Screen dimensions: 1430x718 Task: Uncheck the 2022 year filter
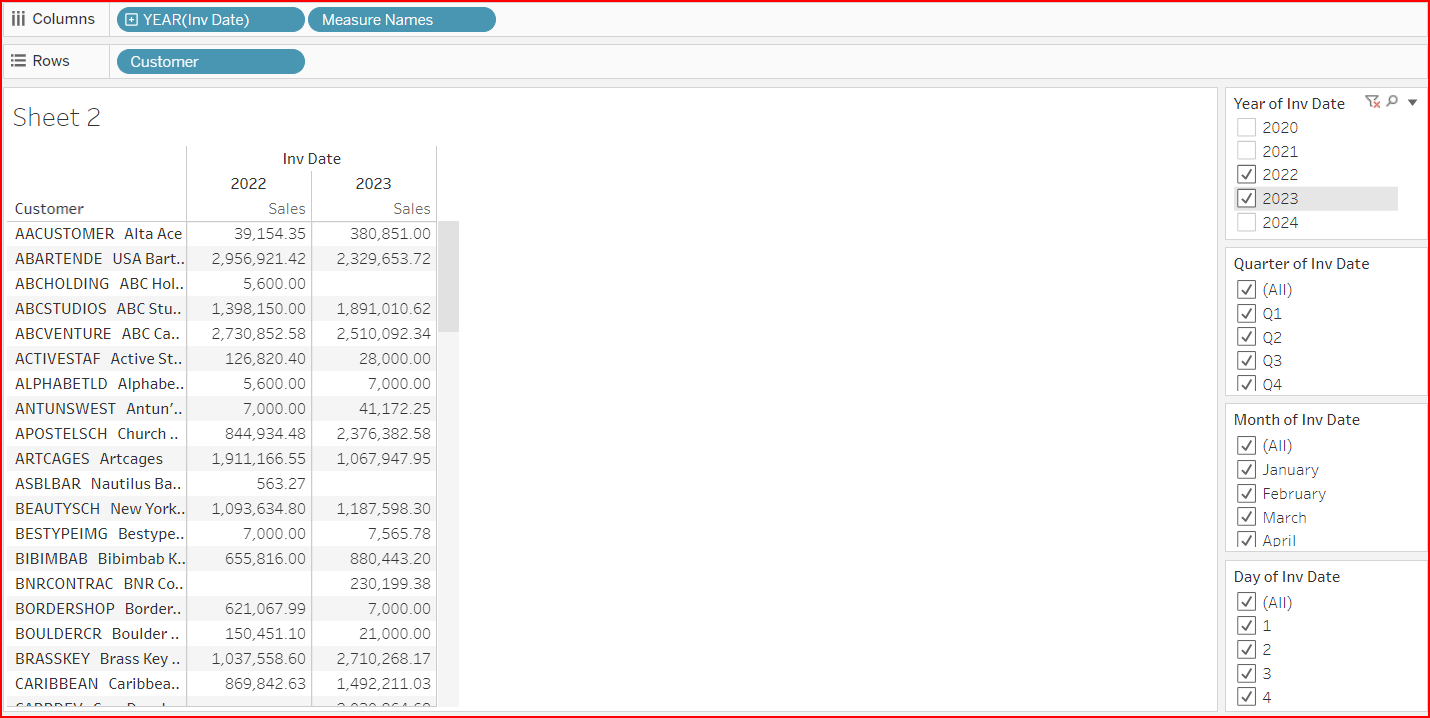click(x=1246, y=175)
